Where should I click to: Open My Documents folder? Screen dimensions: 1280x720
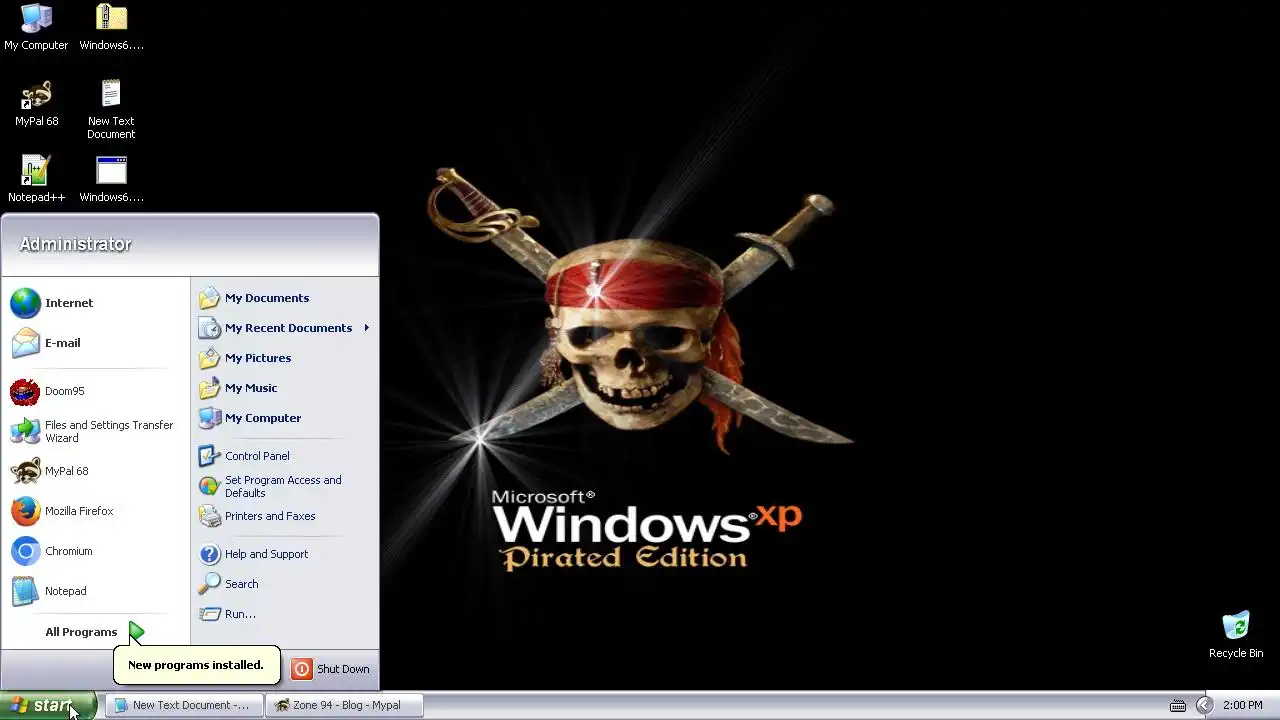click(x=284, y=298)
